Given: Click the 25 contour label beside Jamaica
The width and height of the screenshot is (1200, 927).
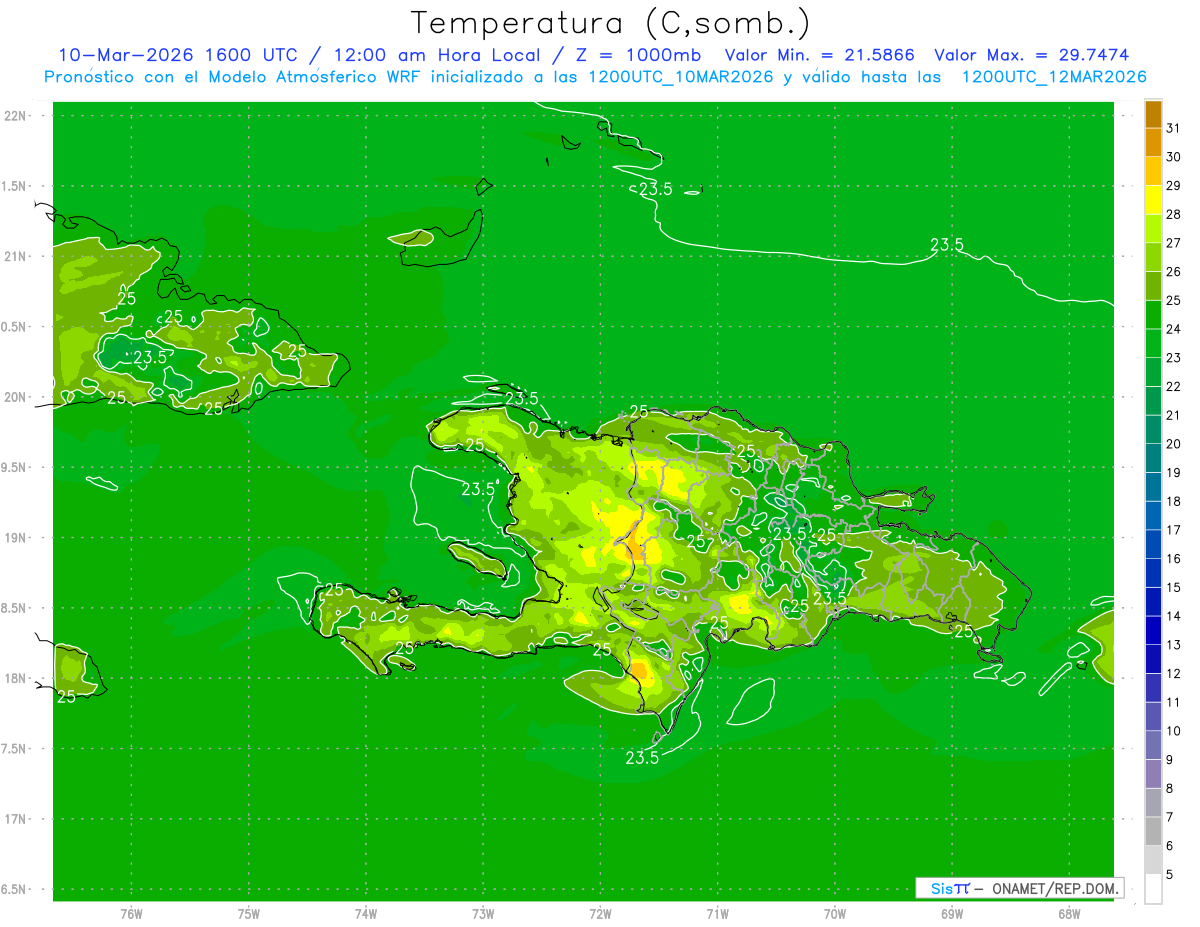Looking at the screenshot, I should [66, 696].
